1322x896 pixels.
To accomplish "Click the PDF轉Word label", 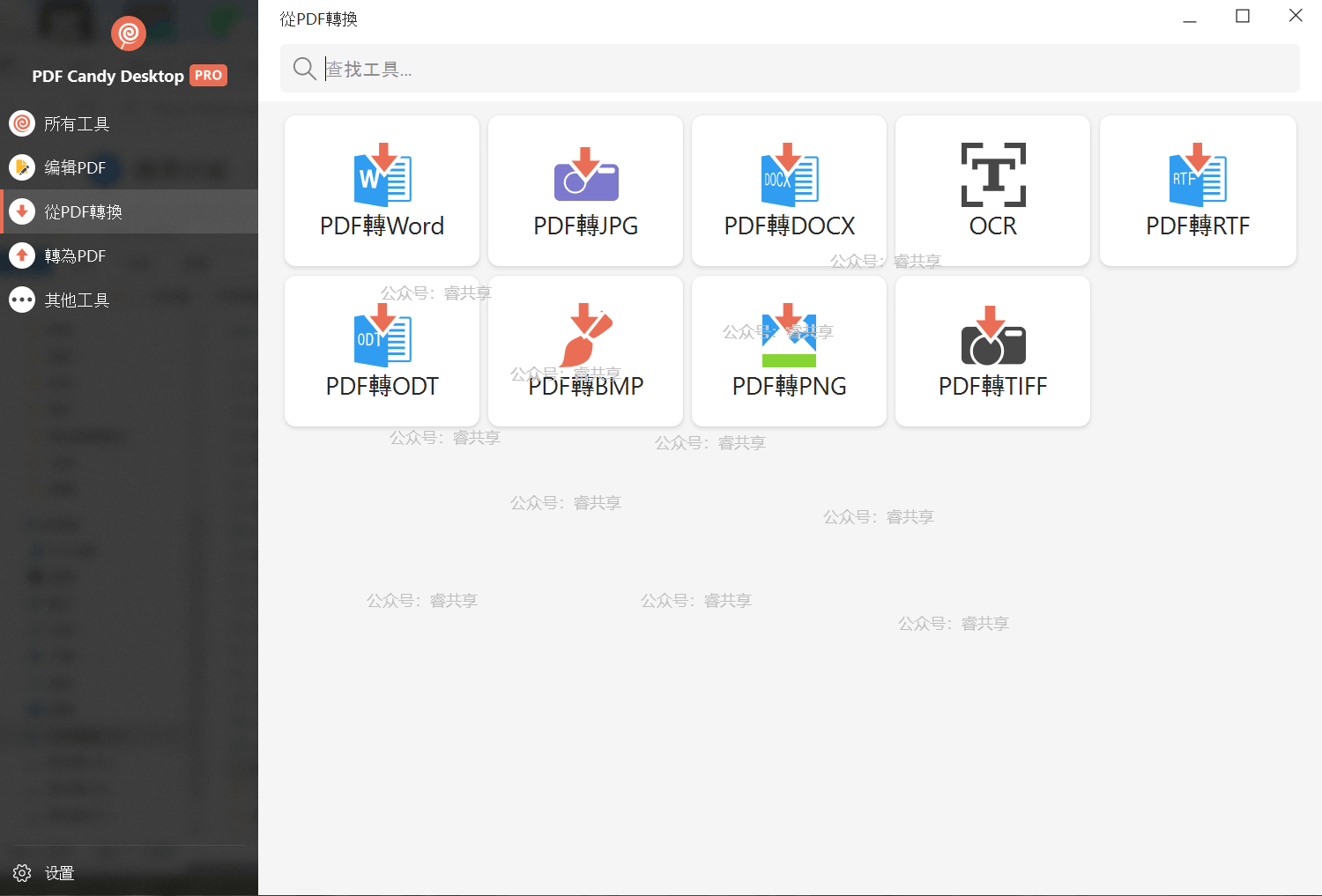I will pos(382,226).
